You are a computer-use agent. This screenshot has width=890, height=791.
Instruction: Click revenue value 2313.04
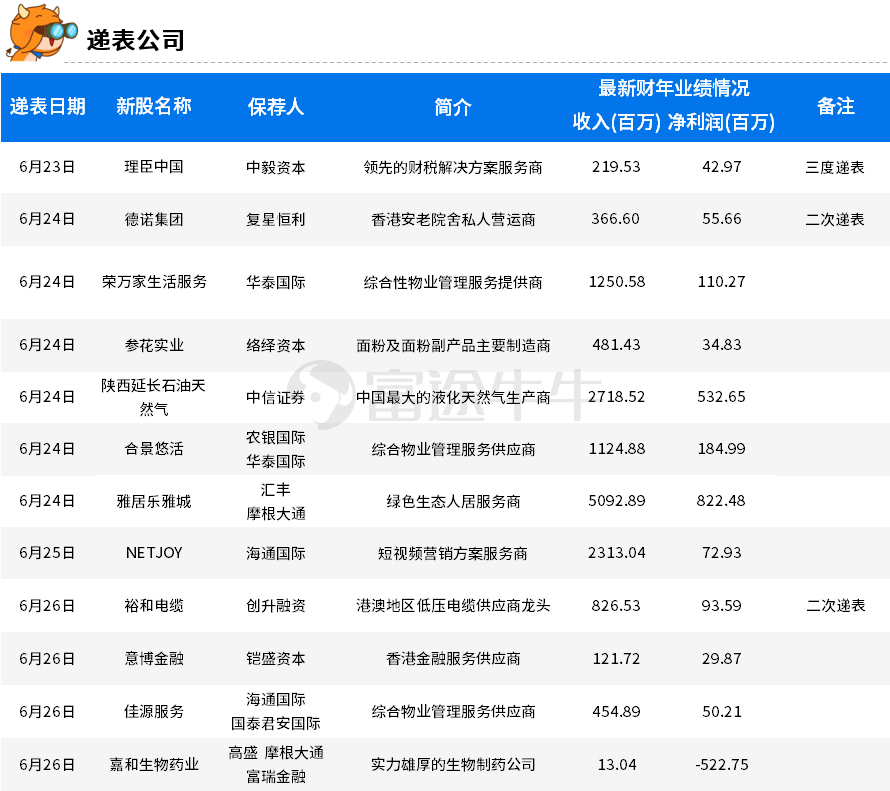616,553
